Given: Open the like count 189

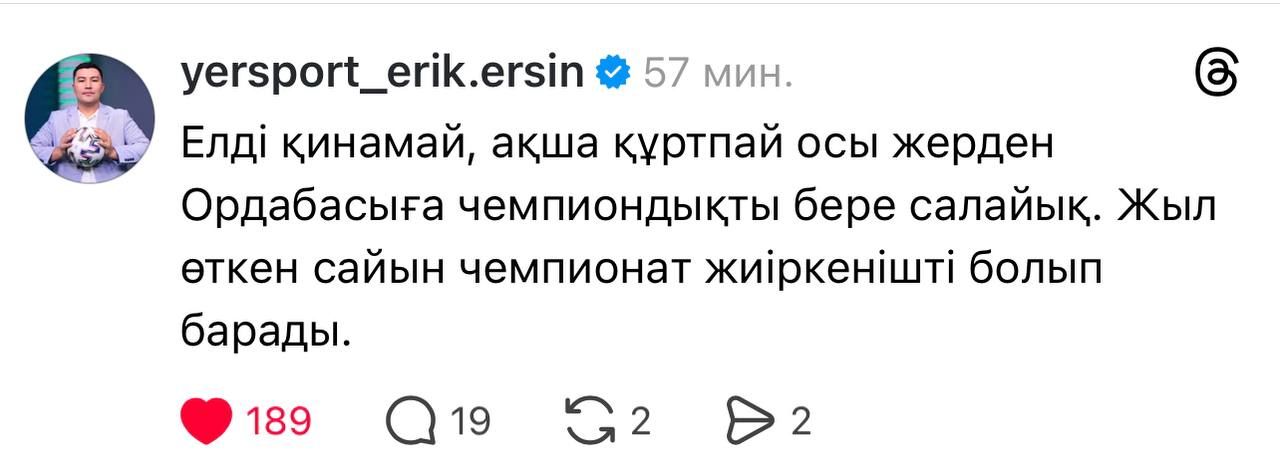Looking at the screenshot, I should pos(278,421).
